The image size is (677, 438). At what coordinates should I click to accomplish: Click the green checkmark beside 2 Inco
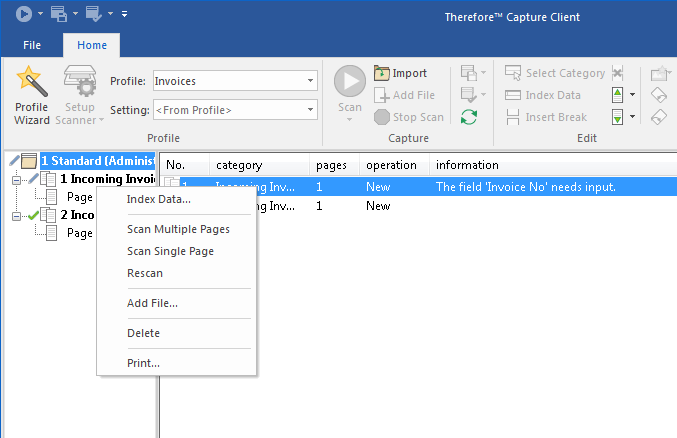tap(33, 215)
